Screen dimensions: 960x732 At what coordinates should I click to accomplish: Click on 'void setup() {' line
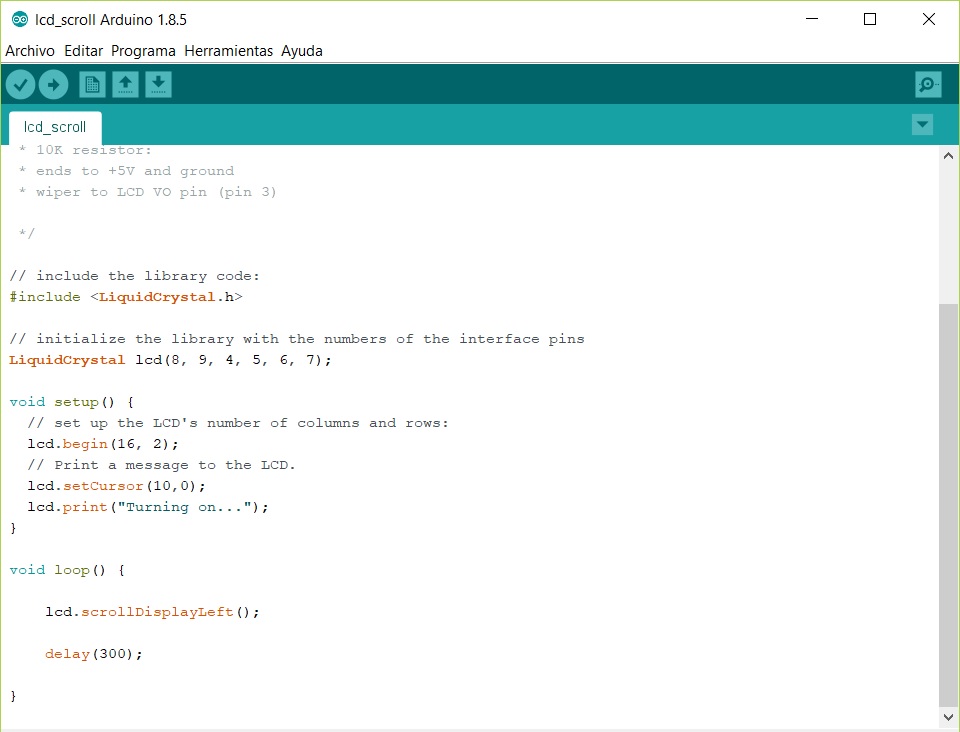point(72,402)
